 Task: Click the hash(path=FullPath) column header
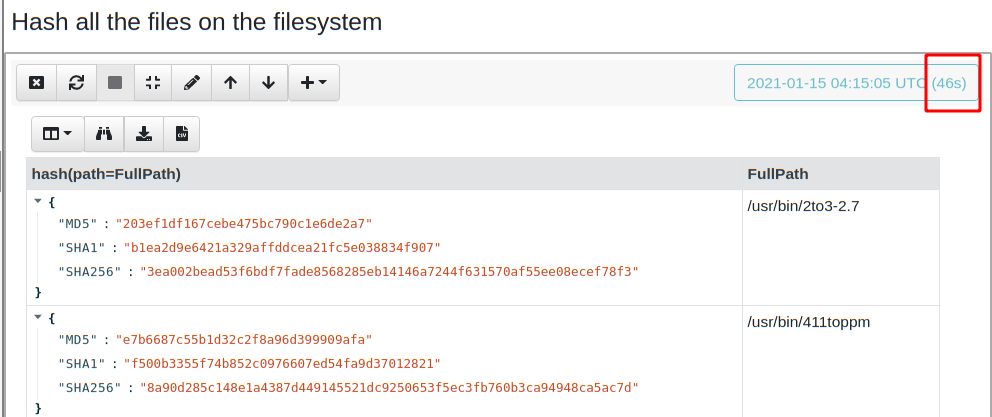coord(106,174)
